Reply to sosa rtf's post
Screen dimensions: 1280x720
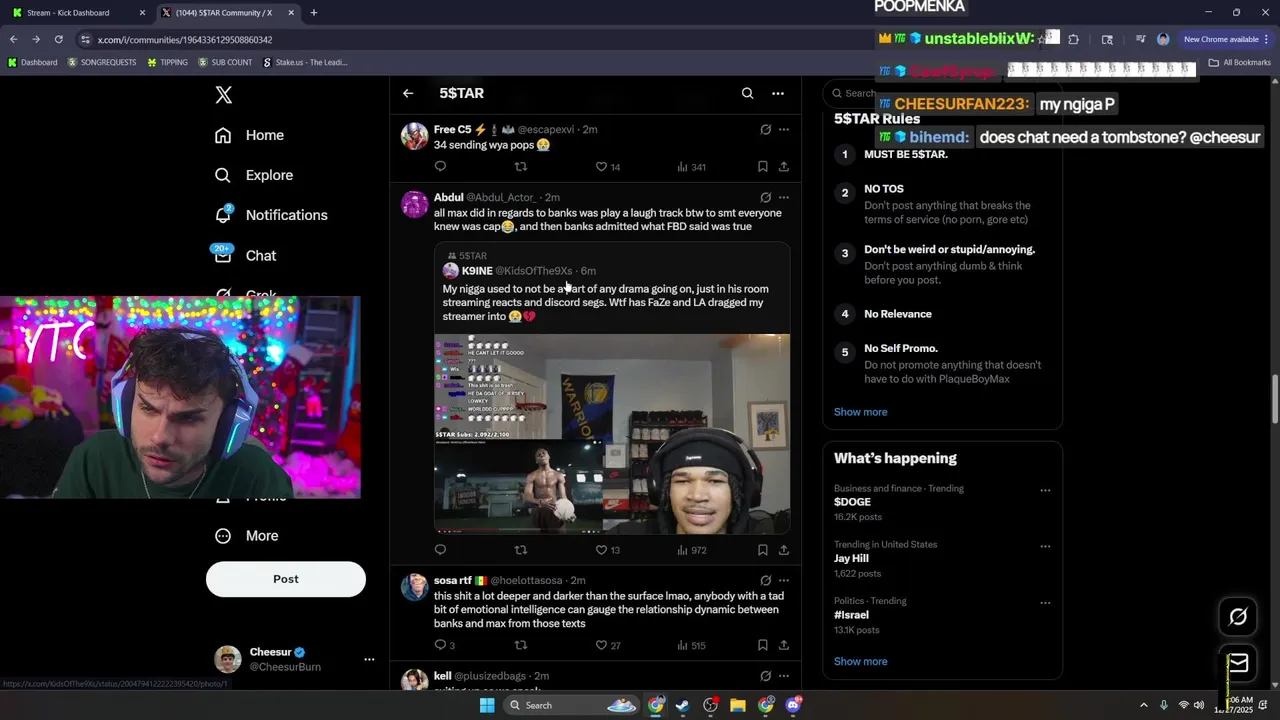point(444,645)
